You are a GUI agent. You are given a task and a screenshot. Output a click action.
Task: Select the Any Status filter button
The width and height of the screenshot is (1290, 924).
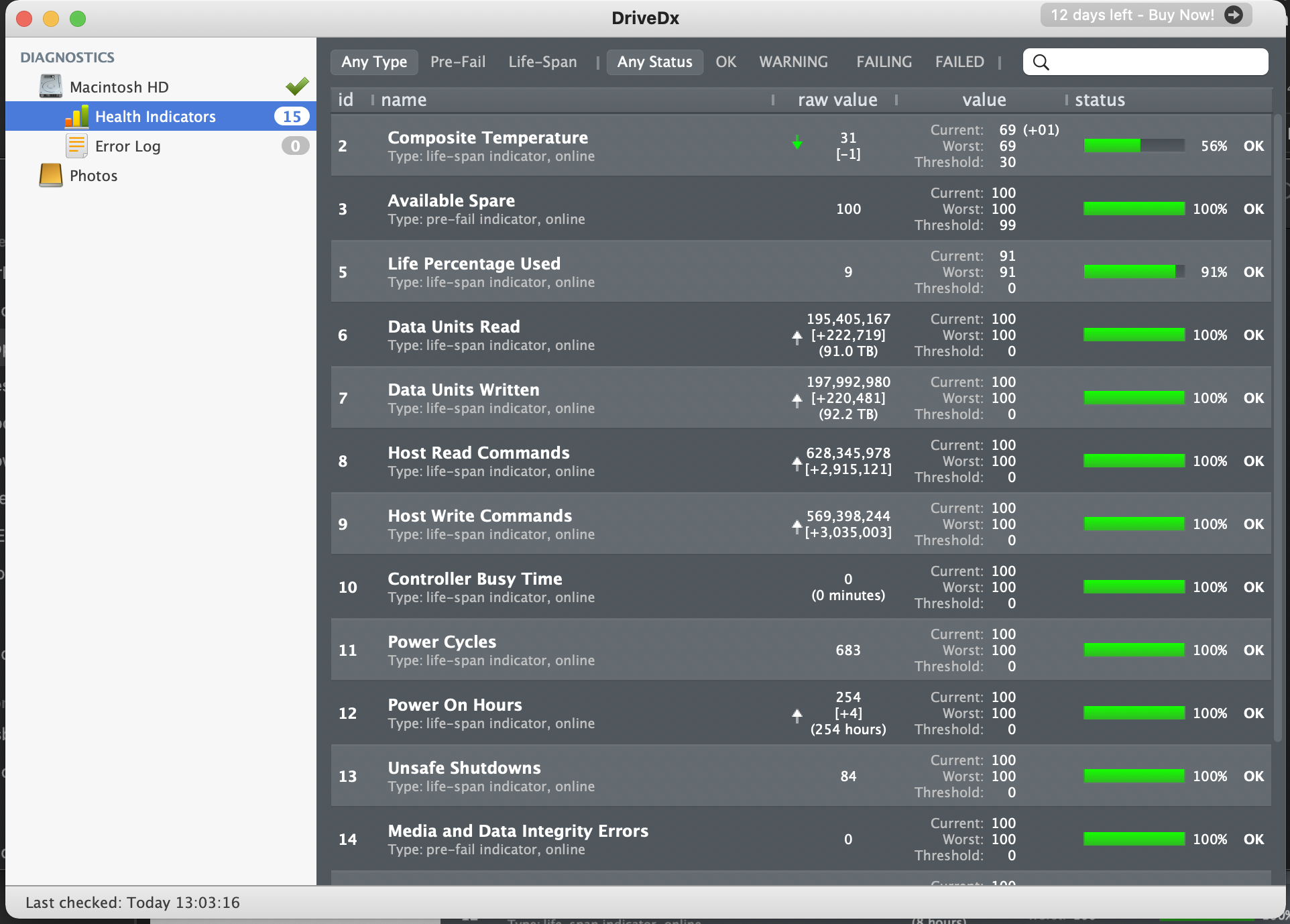(x=654, y=62)
